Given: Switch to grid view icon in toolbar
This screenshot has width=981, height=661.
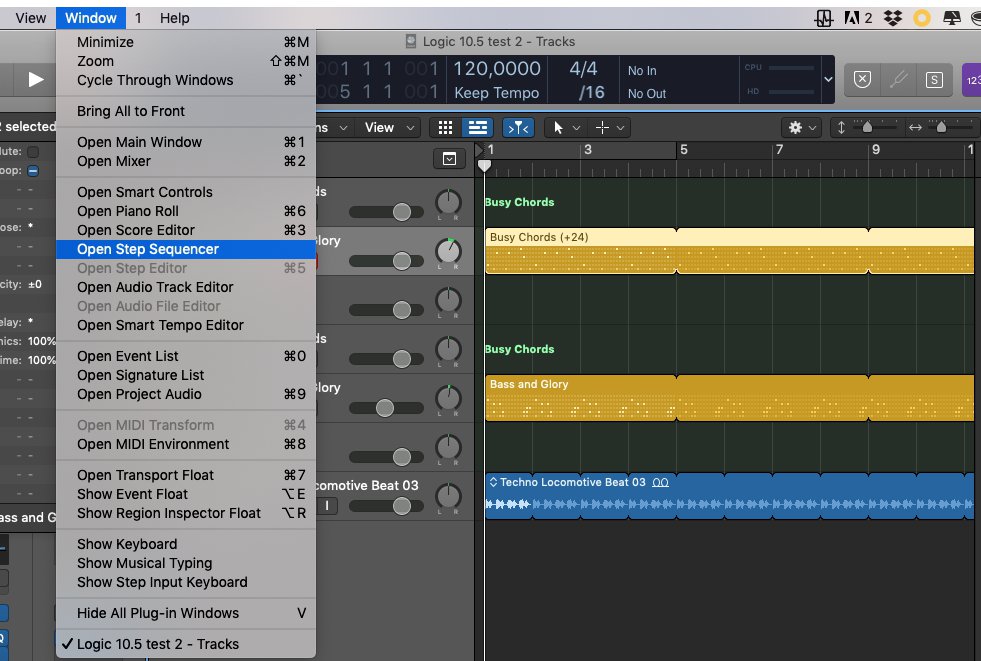Looking at the screenshot, I should click(446, 128).
